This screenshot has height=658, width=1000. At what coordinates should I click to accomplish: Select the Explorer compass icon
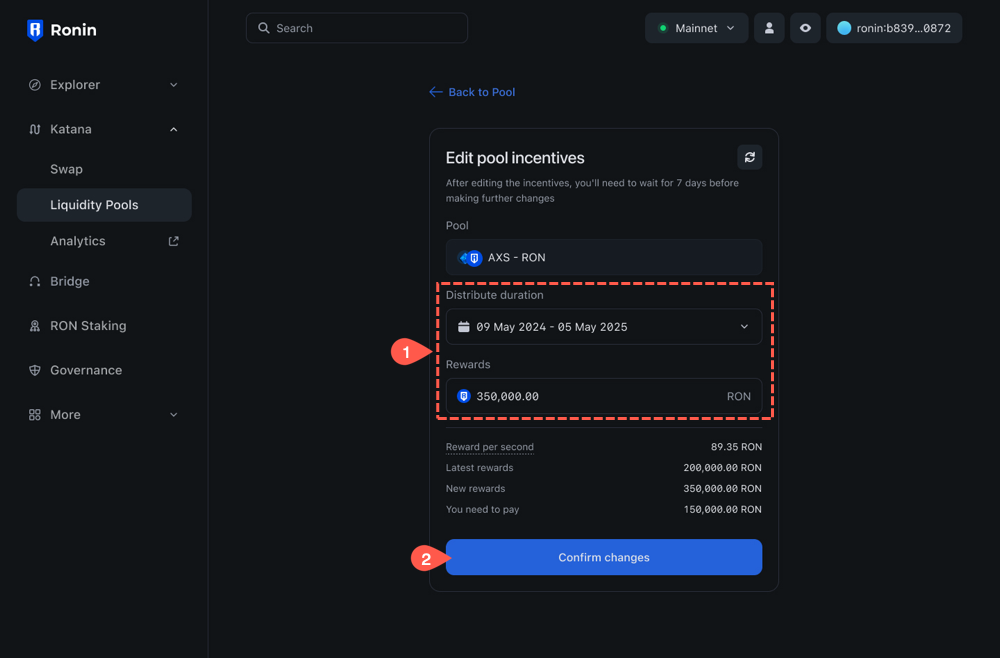pos(35,84)
